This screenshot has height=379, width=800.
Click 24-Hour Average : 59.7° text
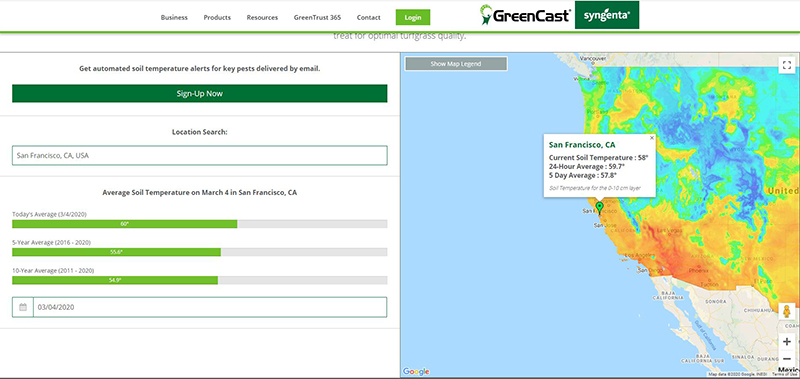coord(587,166)
